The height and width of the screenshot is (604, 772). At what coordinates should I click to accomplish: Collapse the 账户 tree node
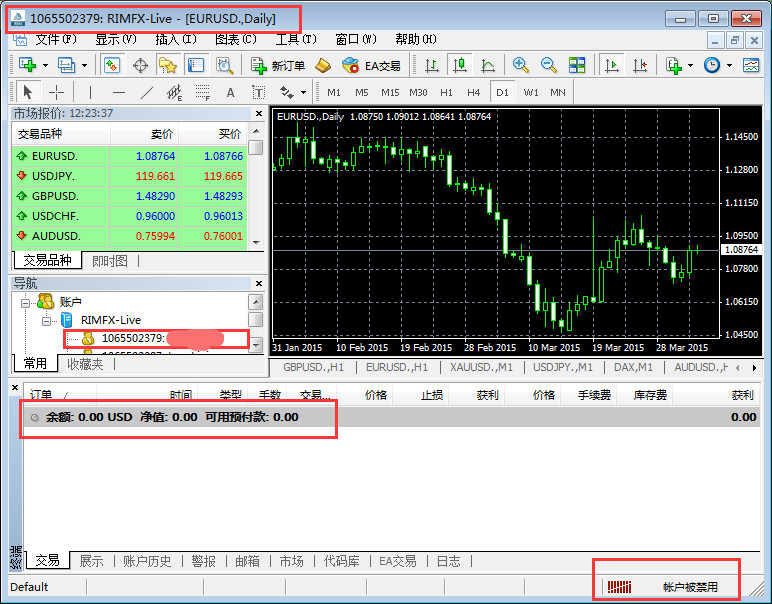click(x=25, y=303)
